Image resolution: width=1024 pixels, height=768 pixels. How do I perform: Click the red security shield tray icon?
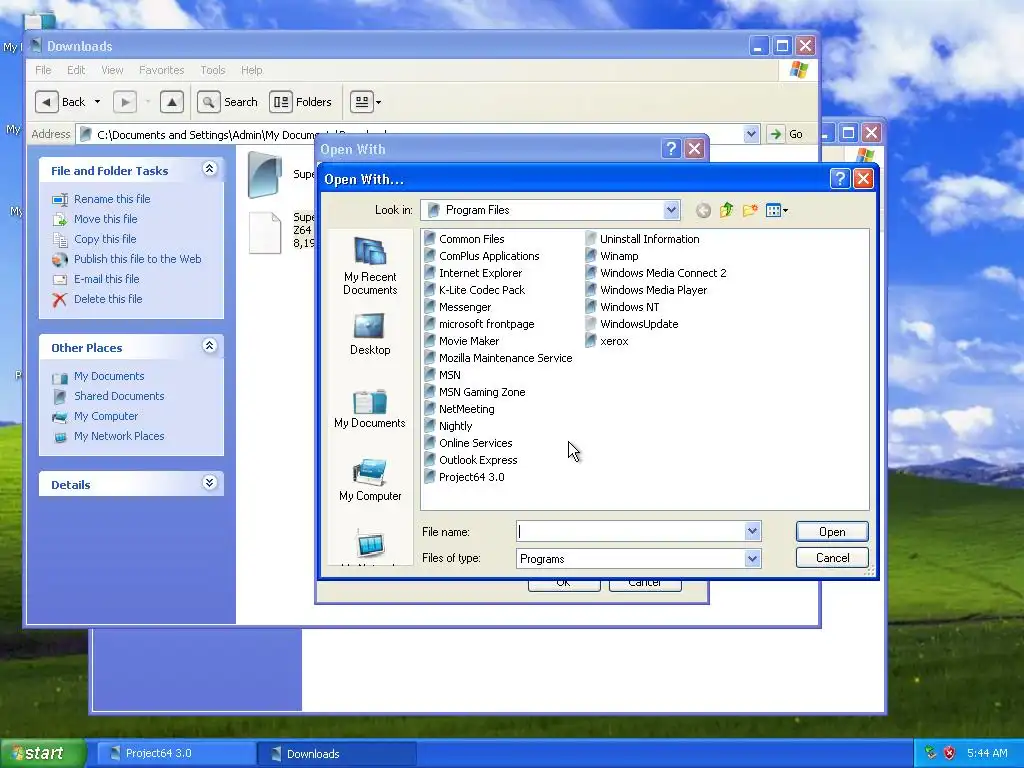click(950, 753)
